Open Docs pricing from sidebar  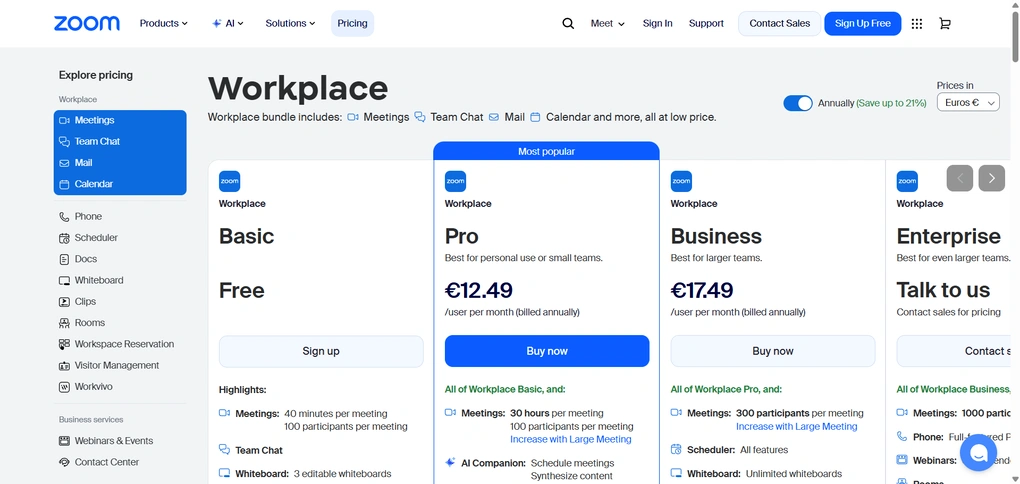click(77, 259)
